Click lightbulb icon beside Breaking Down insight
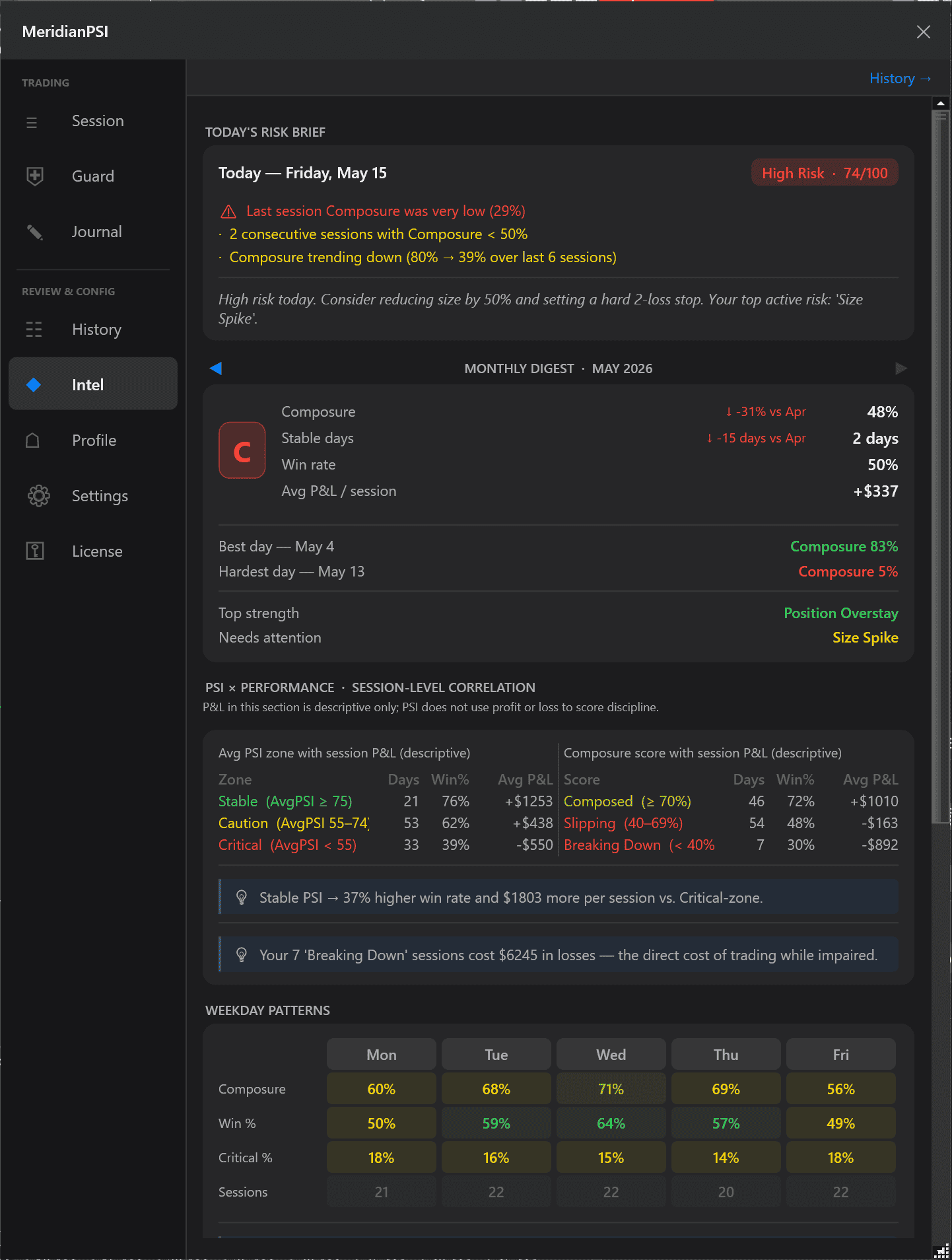This screenshot has height=1260, width=952. [x=242, y=955]
